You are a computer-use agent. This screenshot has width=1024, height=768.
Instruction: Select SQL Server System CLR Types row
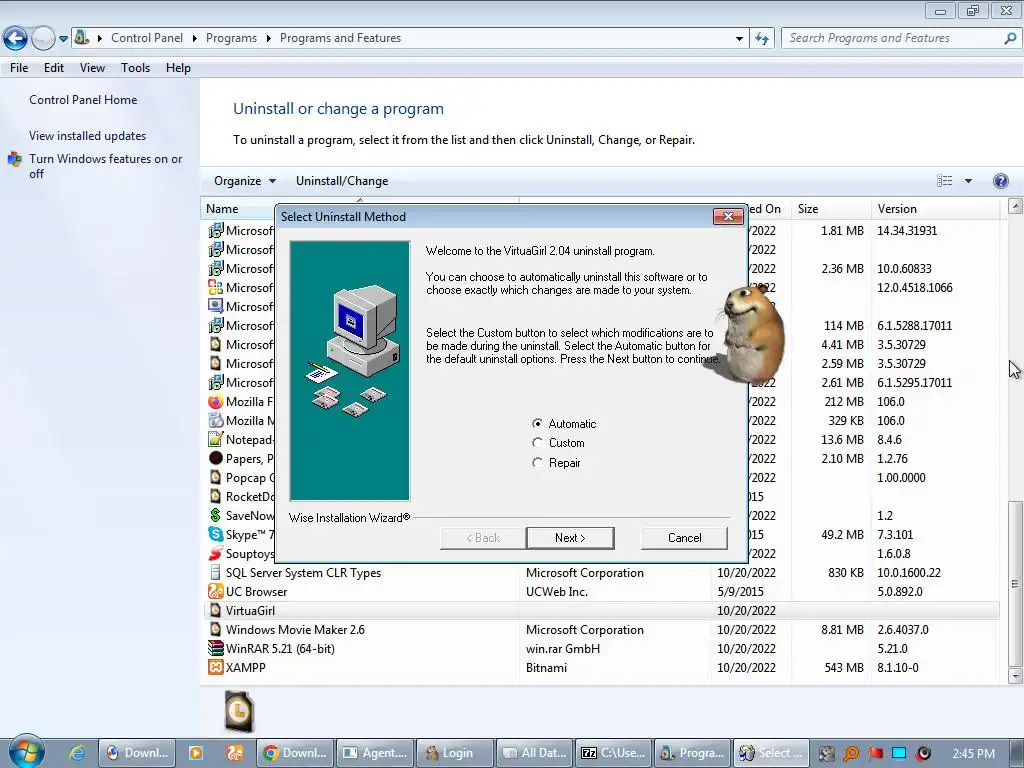point(601,573)
